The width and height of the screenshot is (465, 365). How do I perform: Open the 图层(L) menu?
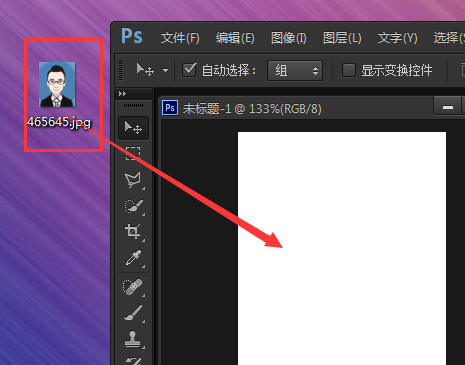click(x=342, y=38)
